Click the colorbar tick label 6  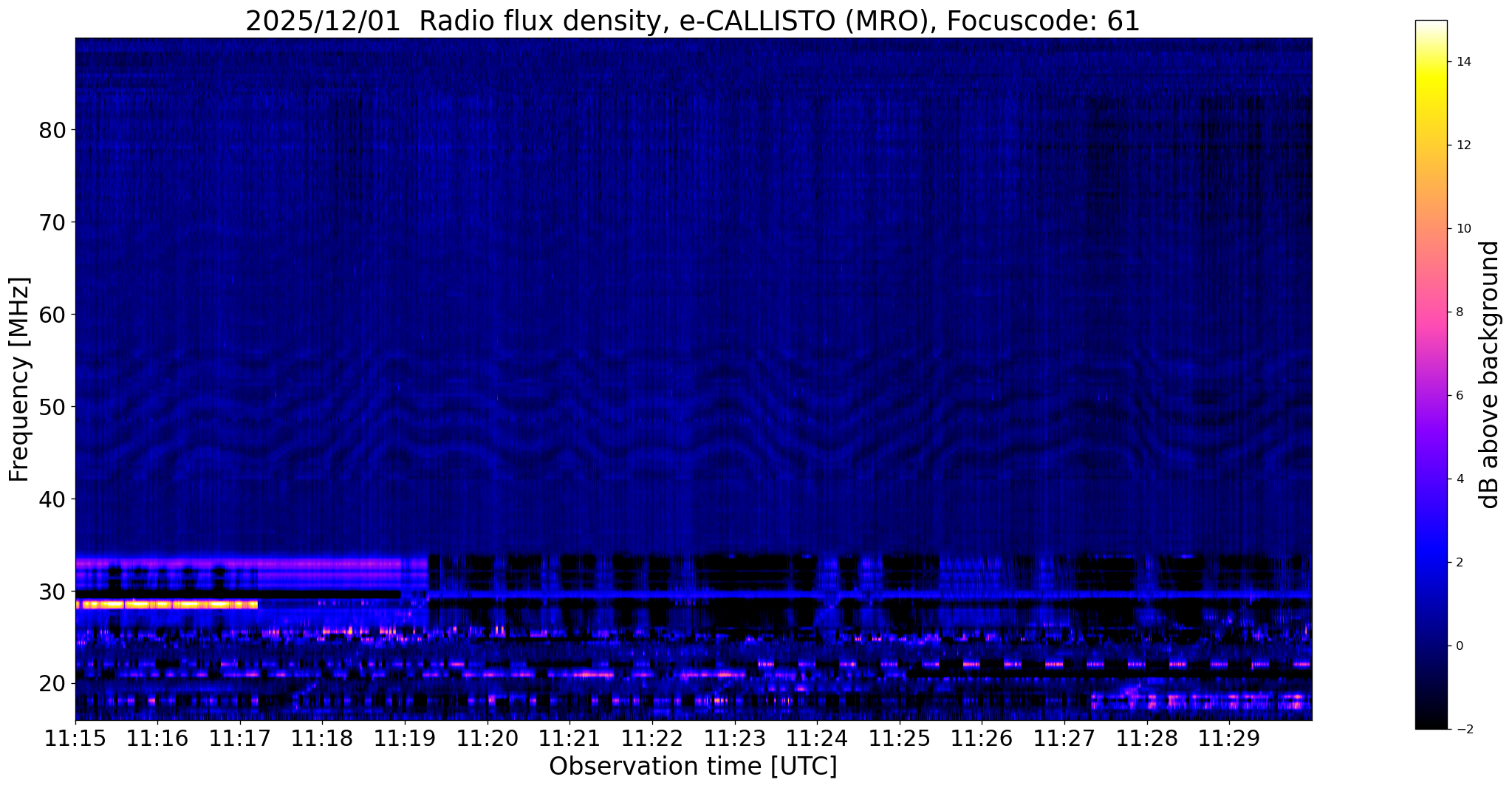pyautogui.click(x=1460, y=396)
